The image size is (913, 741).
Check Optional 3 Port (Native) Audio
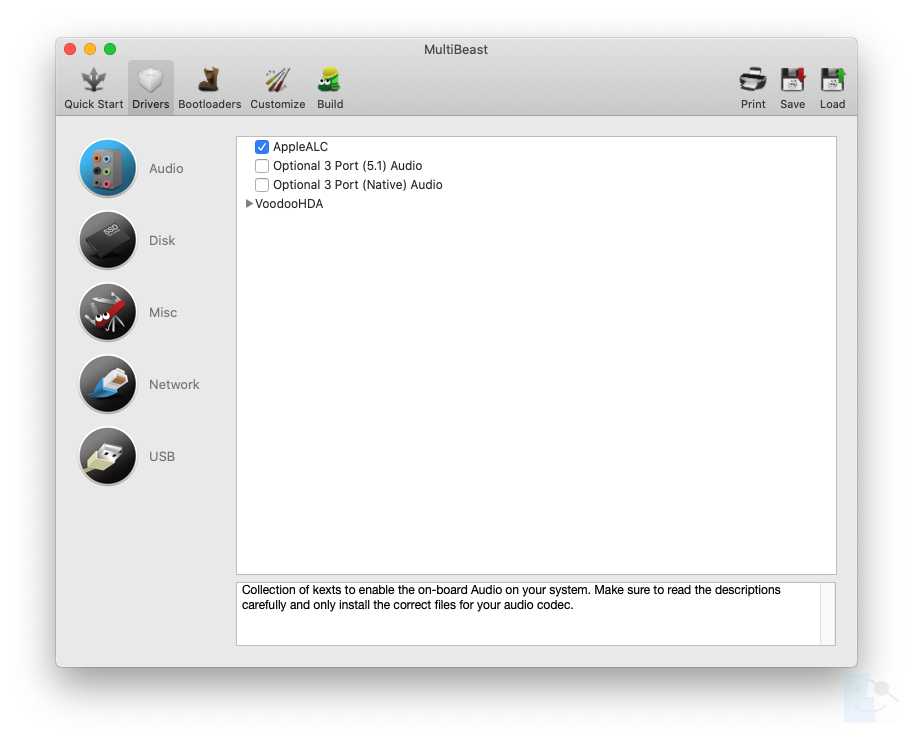(262, 185)
